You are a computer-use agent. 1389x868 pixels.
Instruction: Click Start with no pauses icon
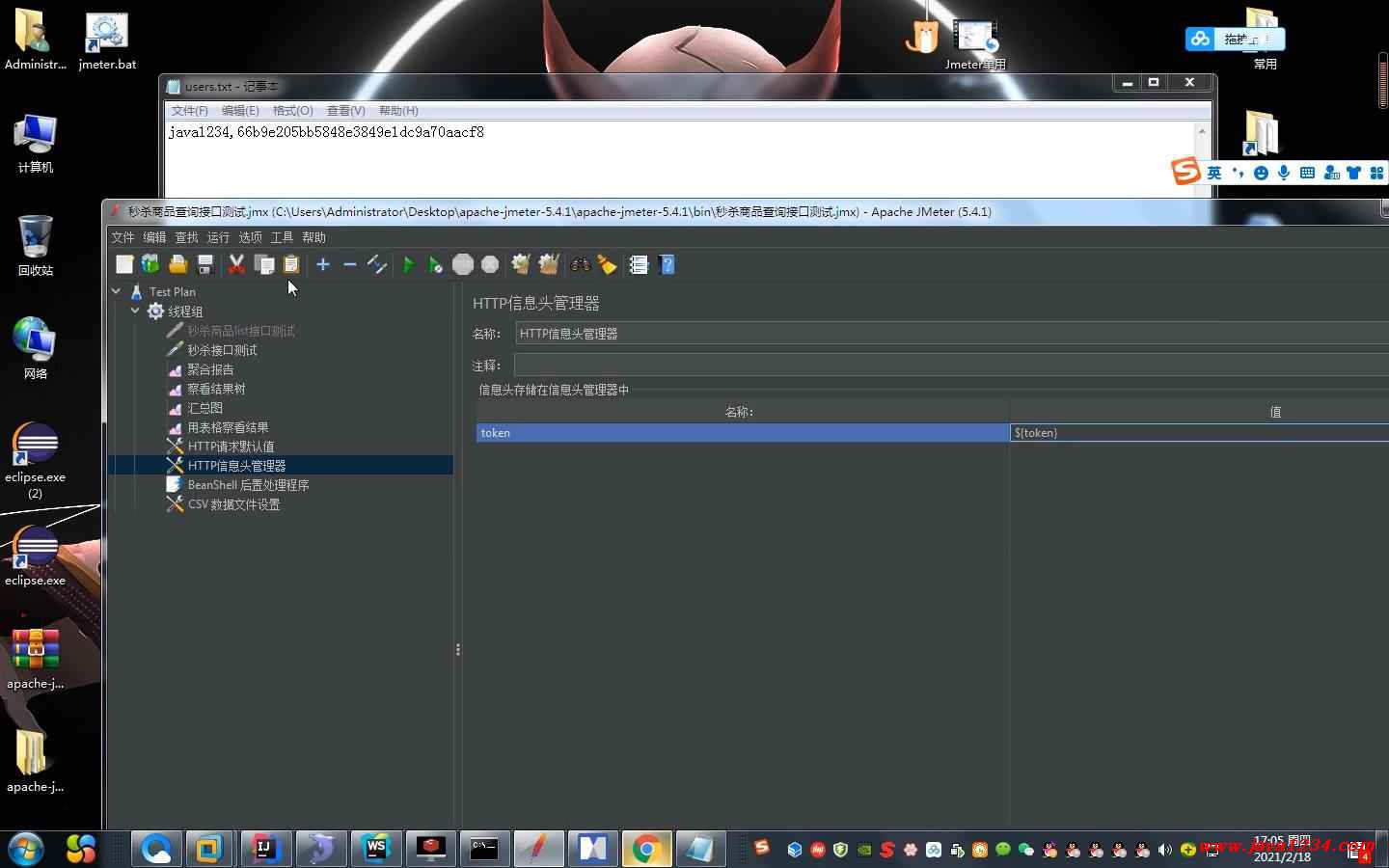coord(436,264)
